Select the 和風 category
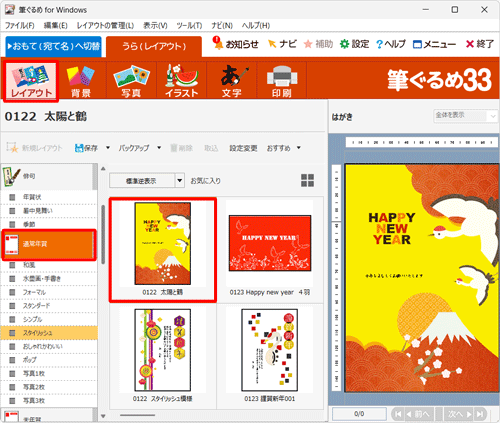The width and height of the screenshot is (500, 423). pyautogui.click(x=49, y=265)
